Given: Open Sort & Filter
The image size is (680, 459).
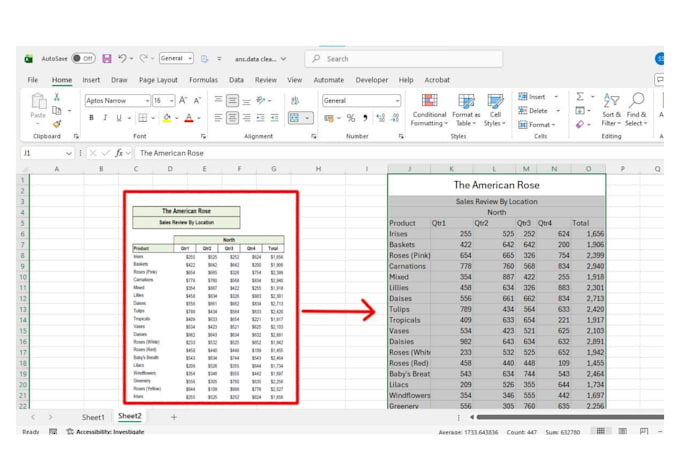Looking at the screenshot, I should pyautogui.click(x=611, y=110).
